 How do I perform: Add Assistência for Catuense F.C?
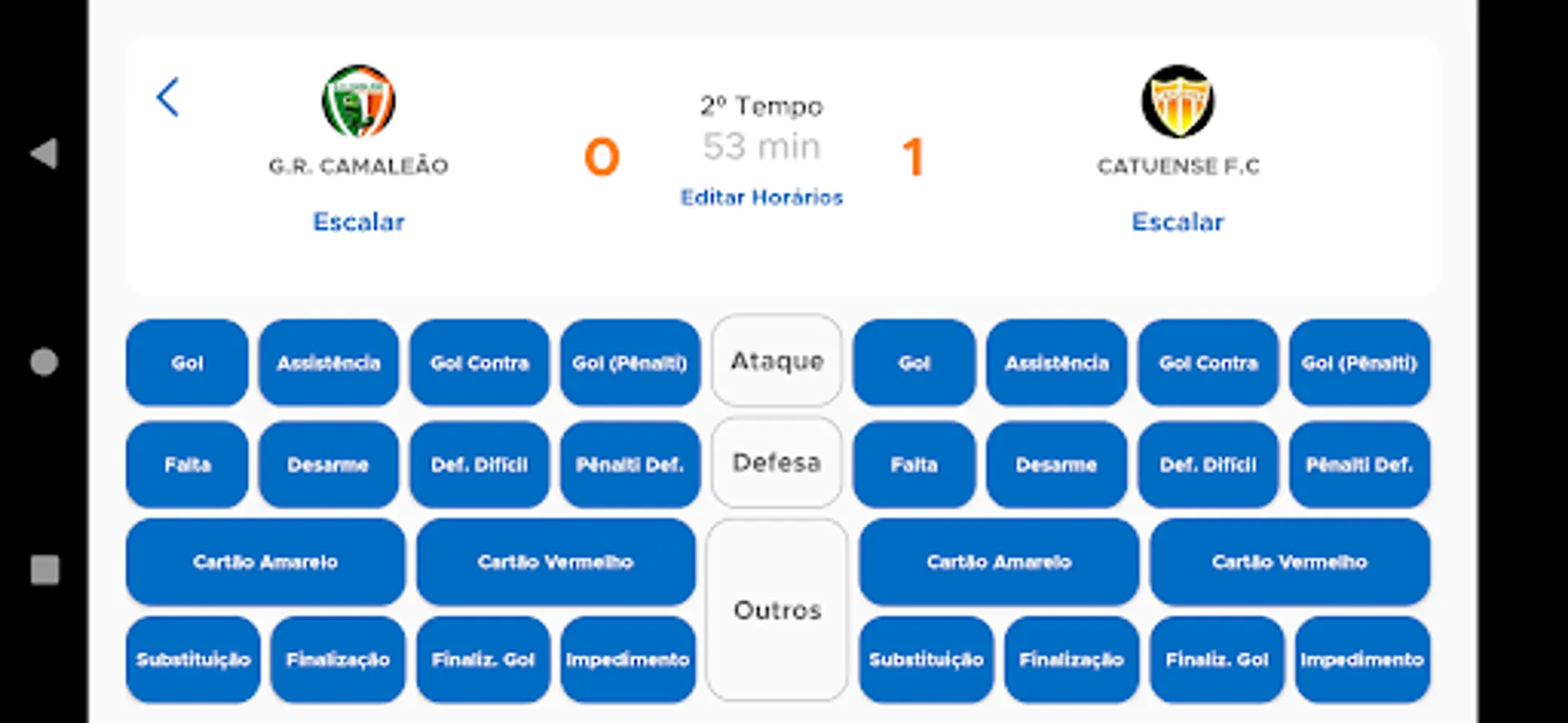(x=1056, y=363)
